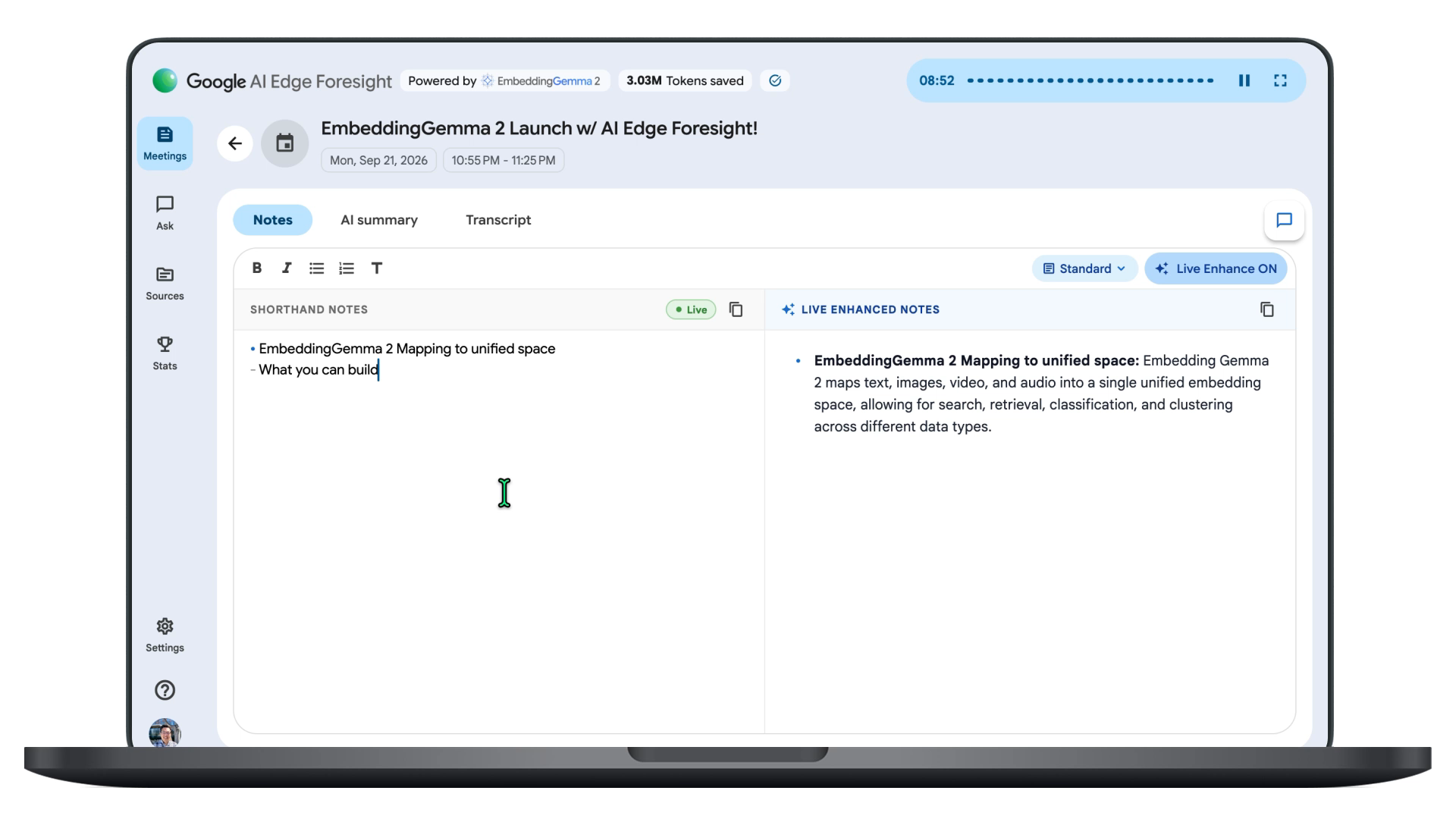Image resolution: width=1456 pixels, height=819 pixels.
Task: Open the chat panel icon
Action: [1284, 220]
